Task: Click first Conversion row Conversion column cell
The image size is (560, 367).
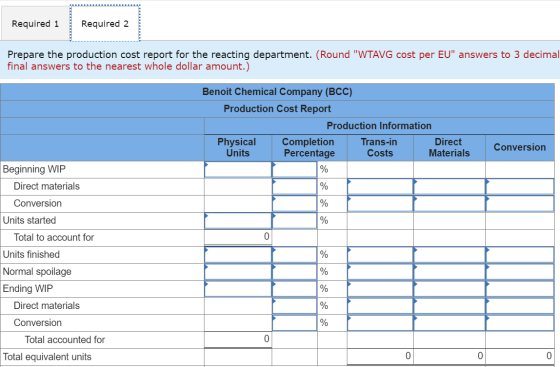Action: 520,203
